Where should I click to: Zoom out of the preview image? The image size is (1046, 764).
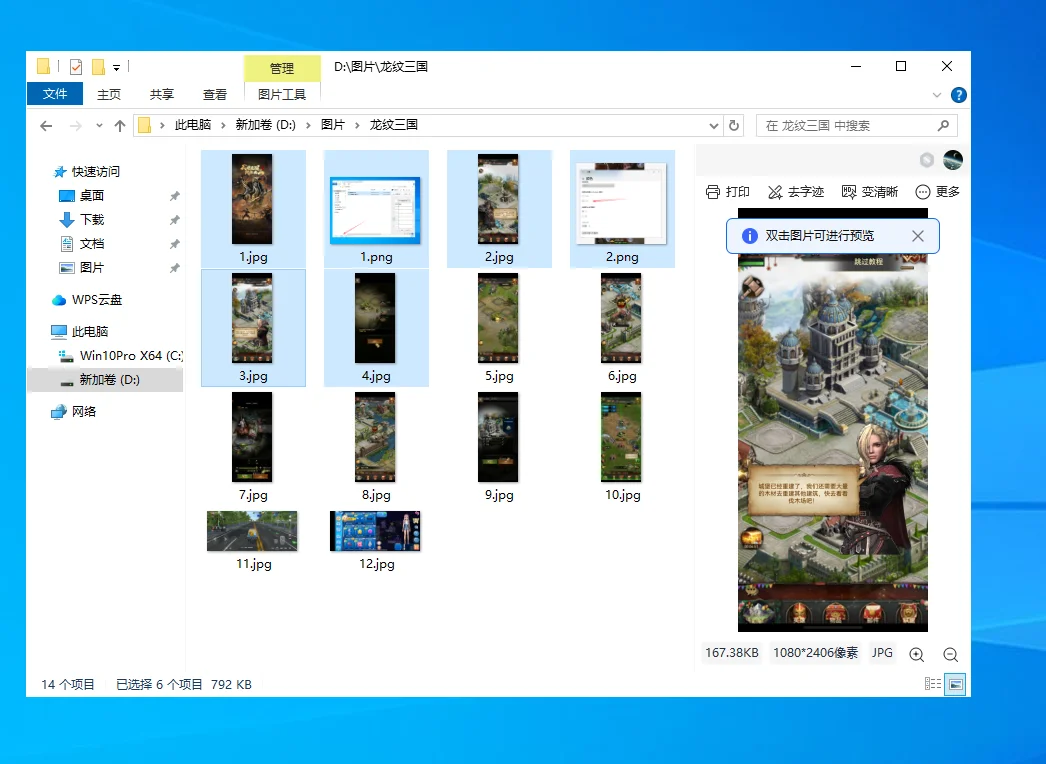coord(951,655)
